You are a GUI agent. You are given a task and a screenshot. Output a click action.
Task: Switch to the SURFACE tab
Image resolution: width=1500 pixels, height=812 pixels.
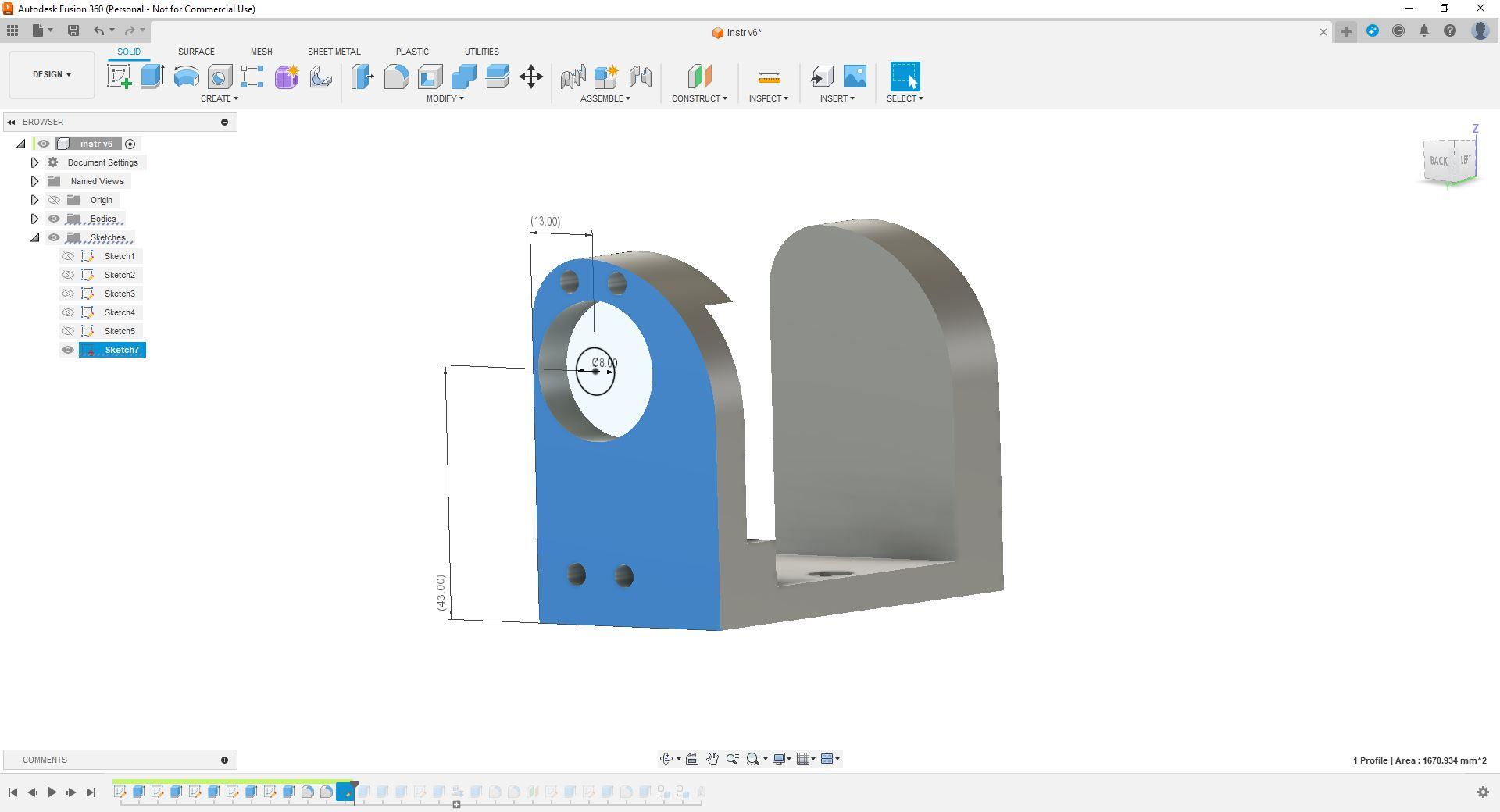(196, 52)
